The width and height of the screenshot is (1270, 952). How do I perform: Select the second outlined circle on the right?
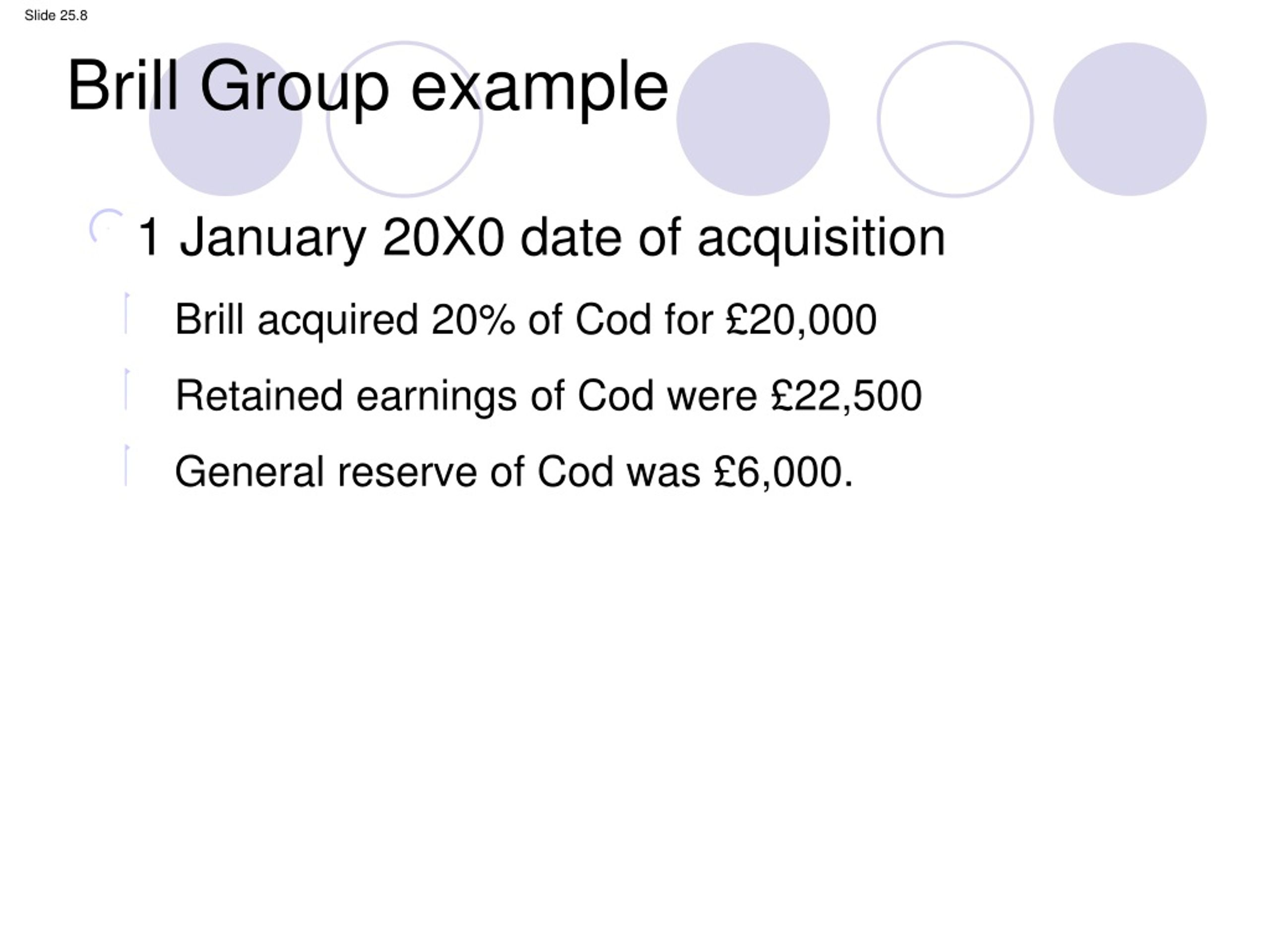point(955,119)
